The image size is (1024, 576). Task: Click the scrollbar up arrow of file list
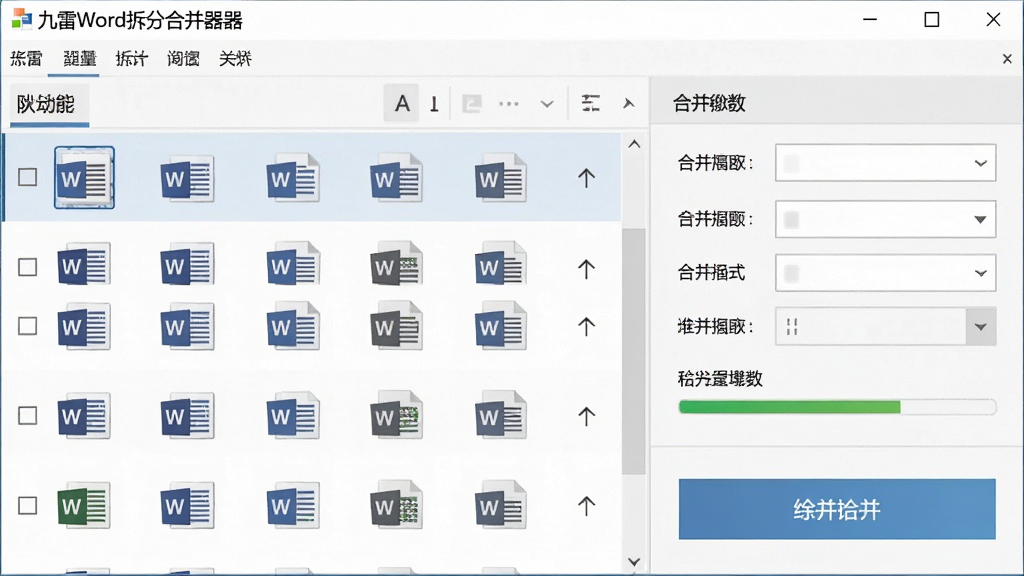[634, 144]
